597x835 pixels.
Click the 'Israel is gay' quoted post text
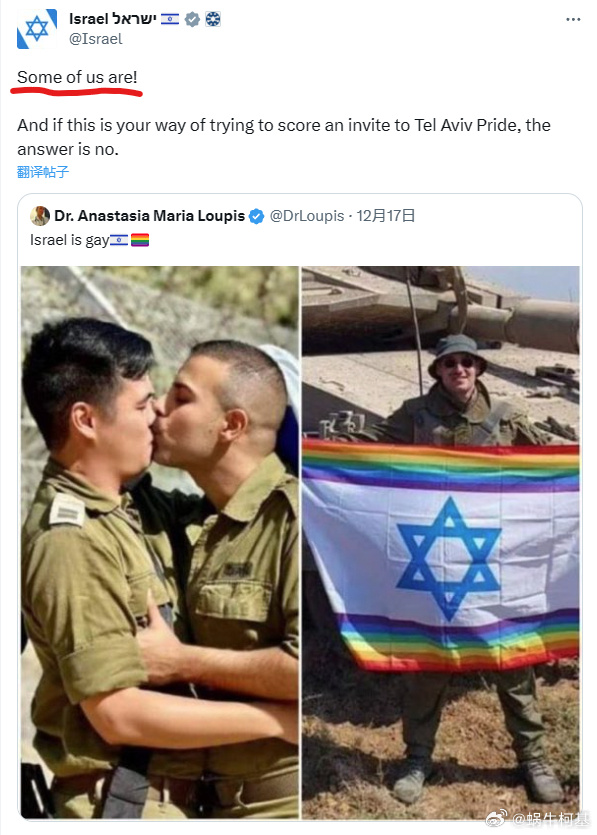pos(69,240)
